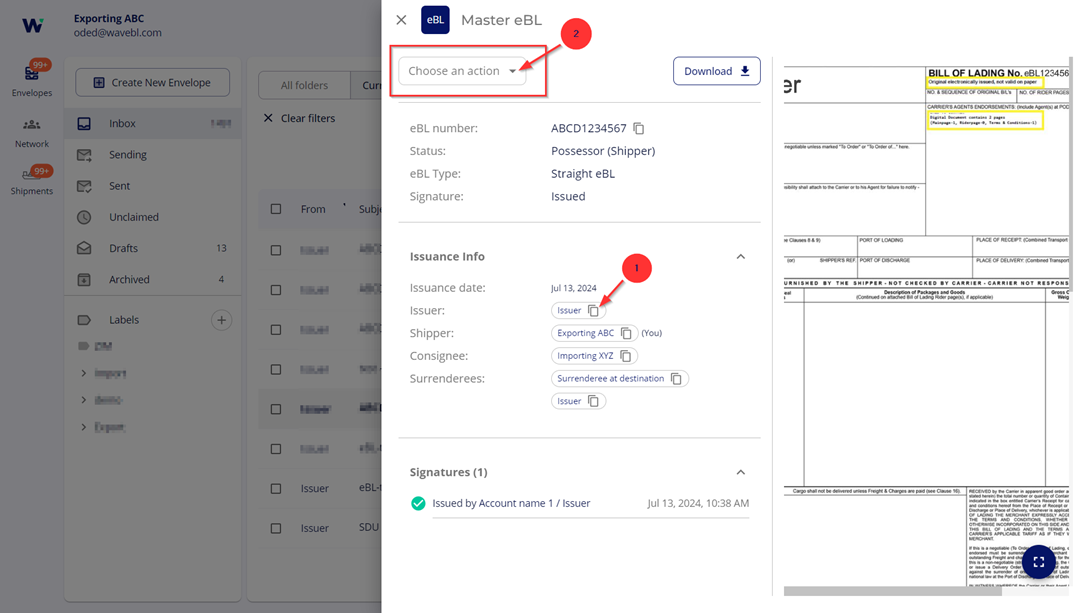The image size is (1090, 613).
Task: Close the Master eBL panel
Action: (401, 20)
